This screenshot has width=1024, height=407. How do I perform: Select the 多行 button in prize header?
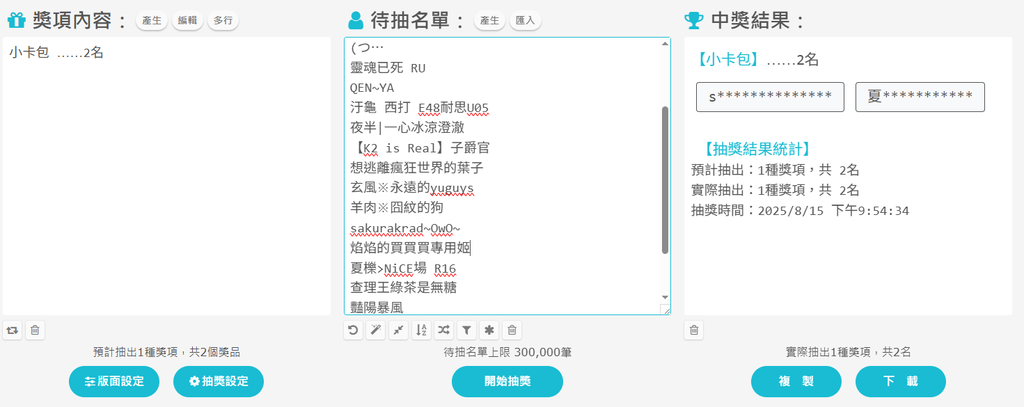[x=223, y=21]
